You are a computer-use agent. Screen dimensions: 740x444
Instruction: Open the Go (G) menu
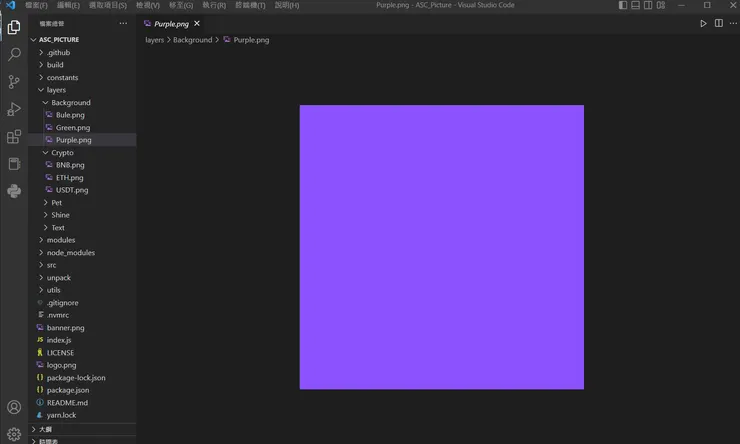pos(181,5)
